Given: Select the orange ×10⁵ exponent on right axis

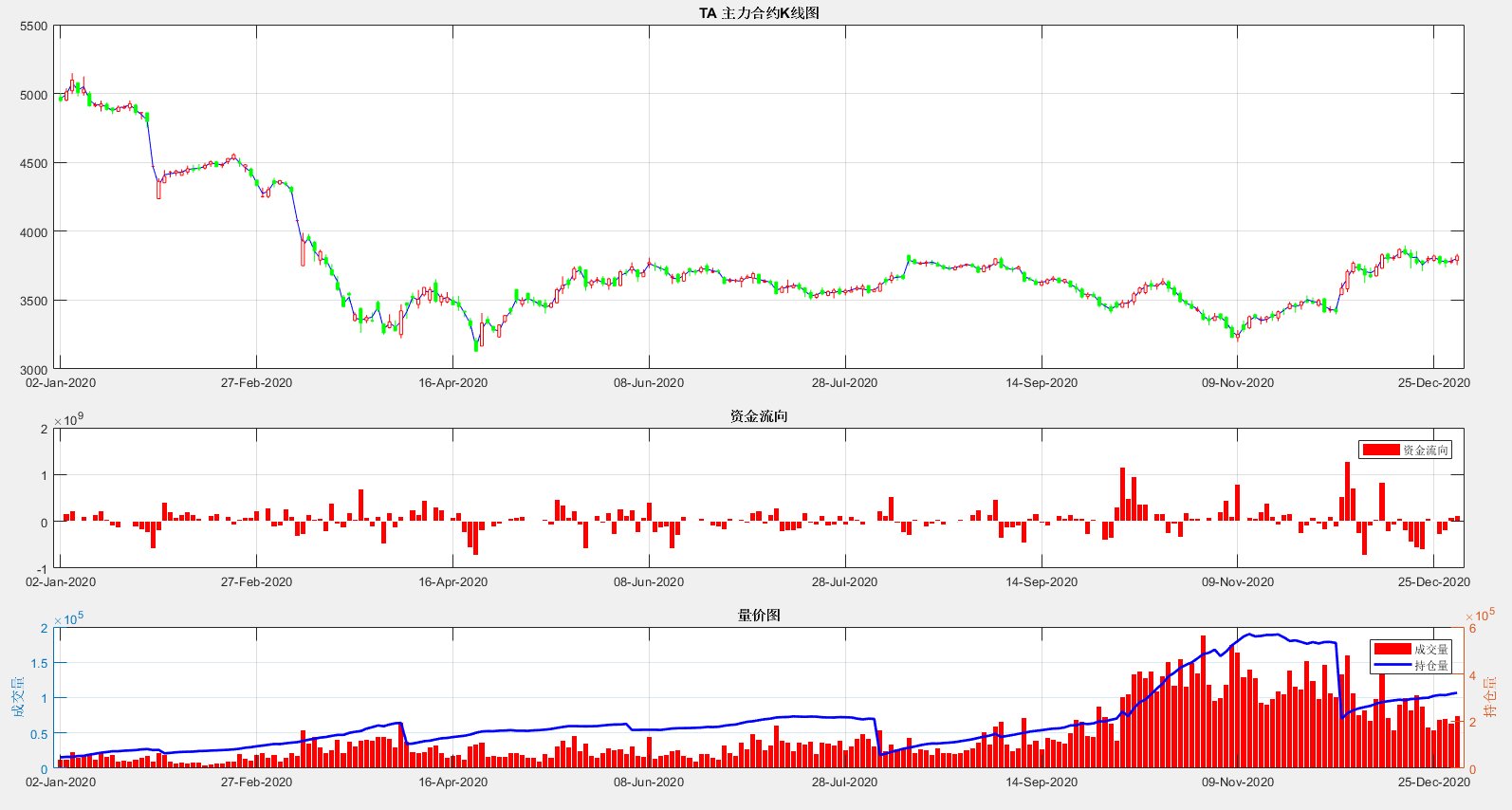Looking at the screenshot, I should (x=1480, y=617).
